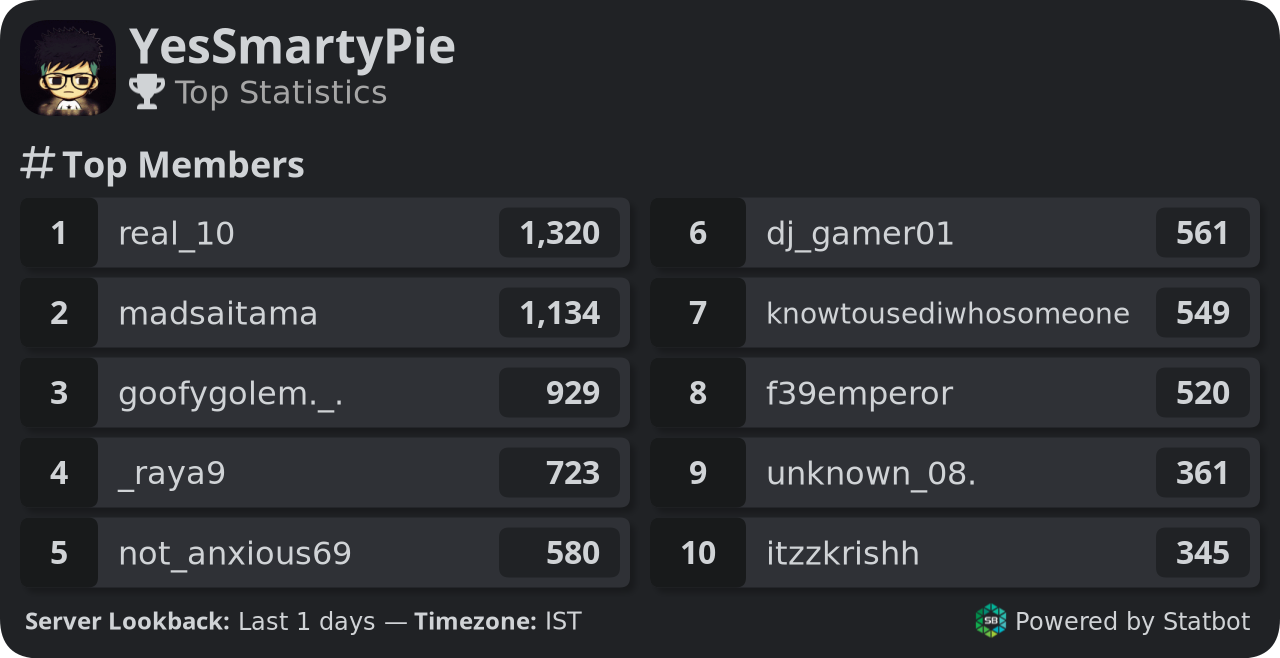The width and height of the screenshot is (1280, 658).
Task: Select the knowtousediwhosomeone entry
Action: (x=955, y=313)
